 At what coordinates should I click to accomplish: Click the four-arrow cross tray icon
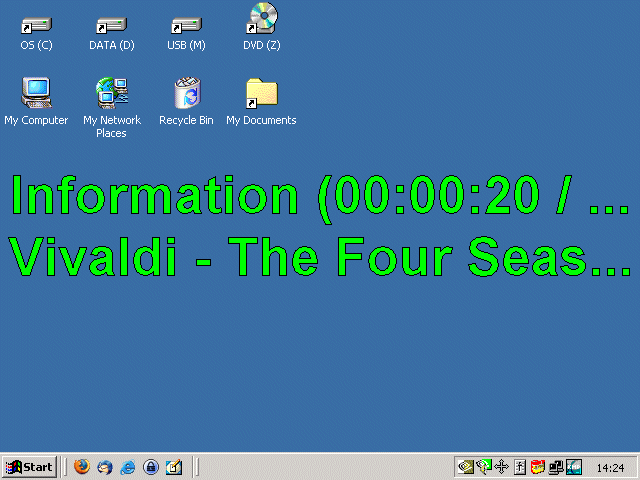502,467
